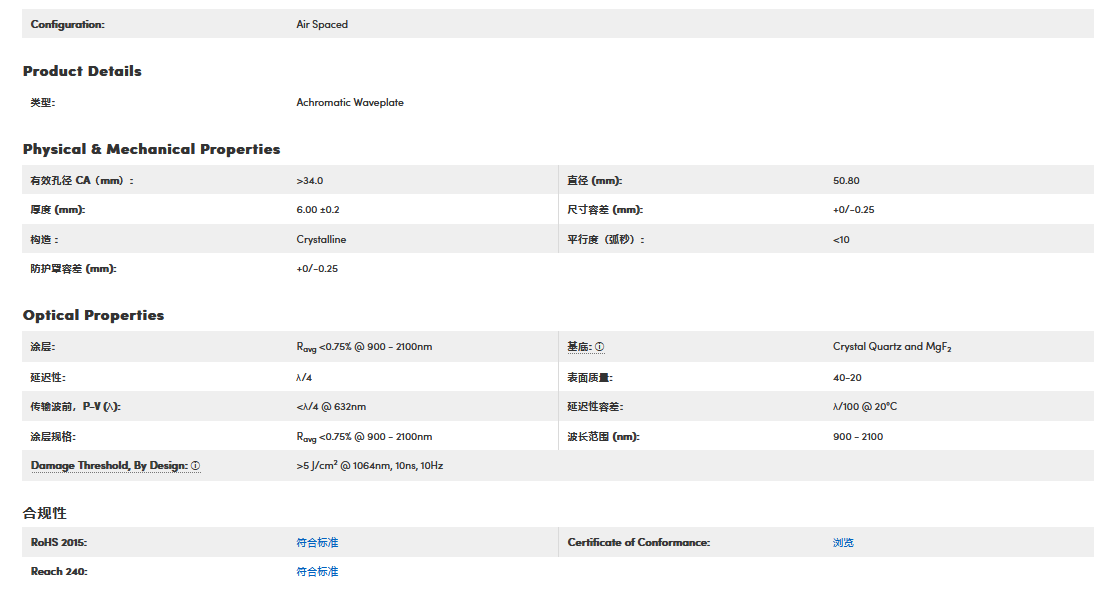Click the 涂层规格 label
Image resolution: width=1101 pixels, height=603 pixels.
tap(53, 437)
